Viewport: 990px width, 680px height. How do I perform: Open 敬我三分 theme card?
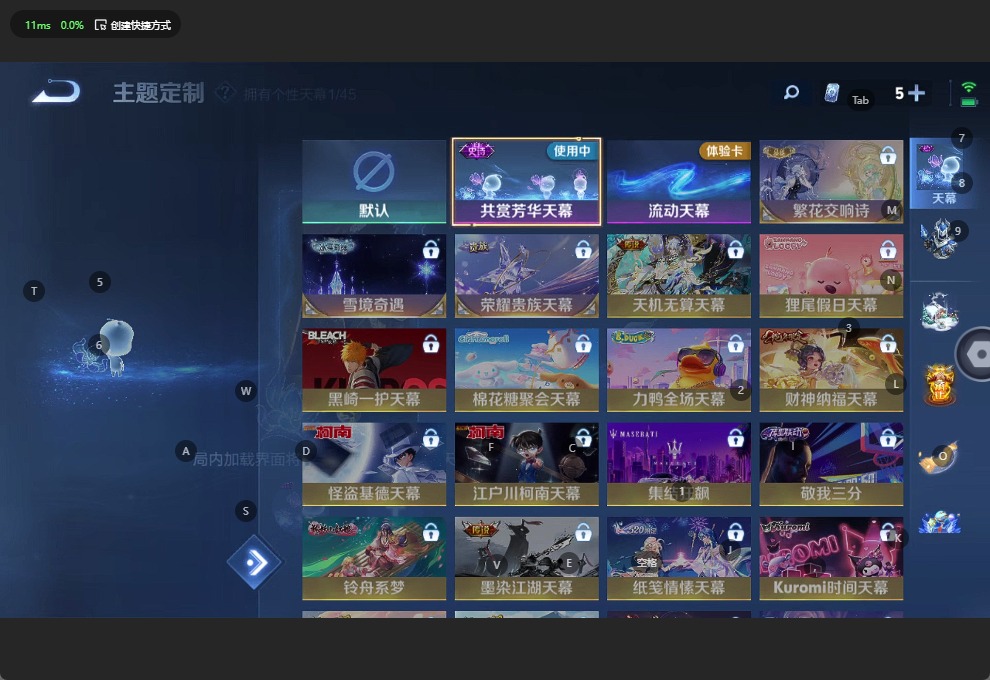coord(831,464)
